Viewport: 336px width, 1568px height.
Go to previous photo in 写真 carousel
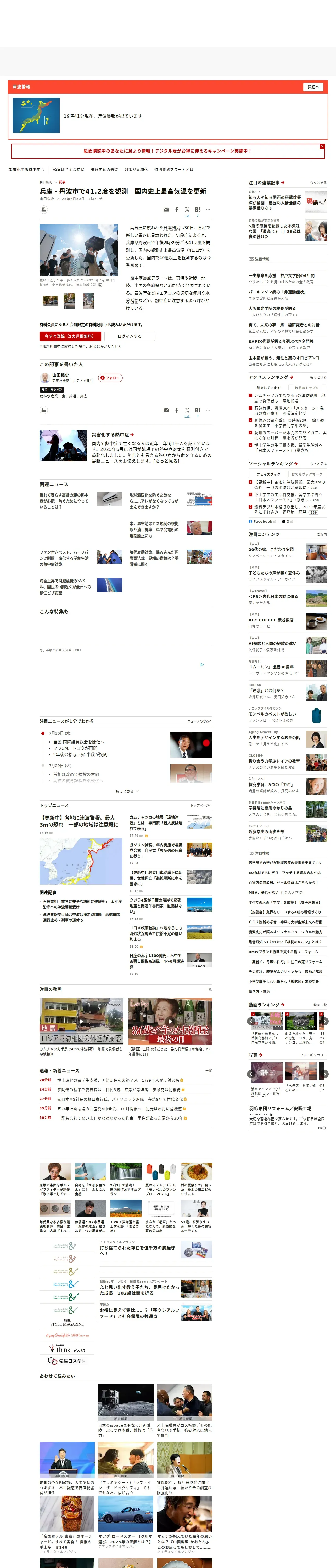click(251, 1074)
